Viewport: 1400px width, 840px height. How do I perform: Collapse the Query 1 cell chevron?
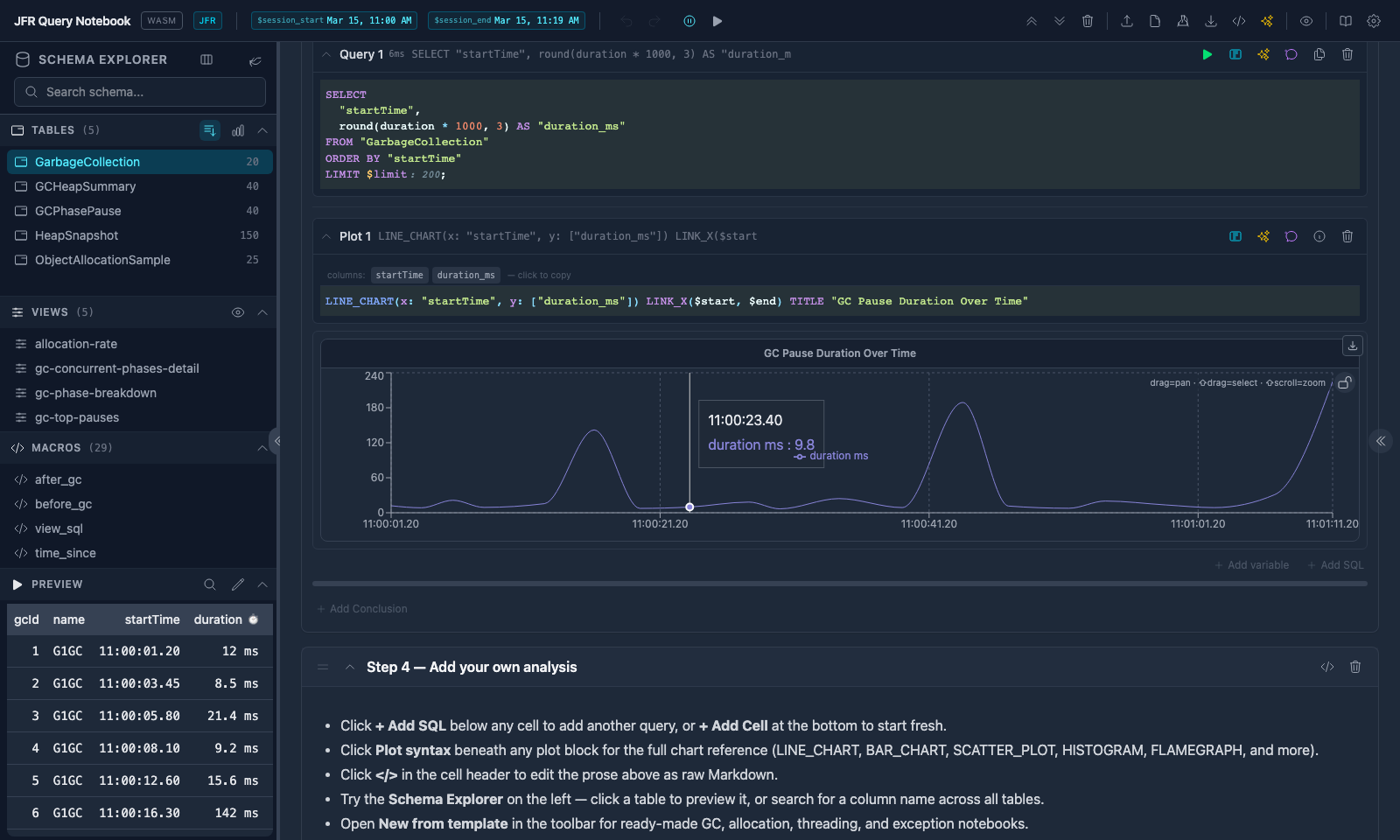326,54
